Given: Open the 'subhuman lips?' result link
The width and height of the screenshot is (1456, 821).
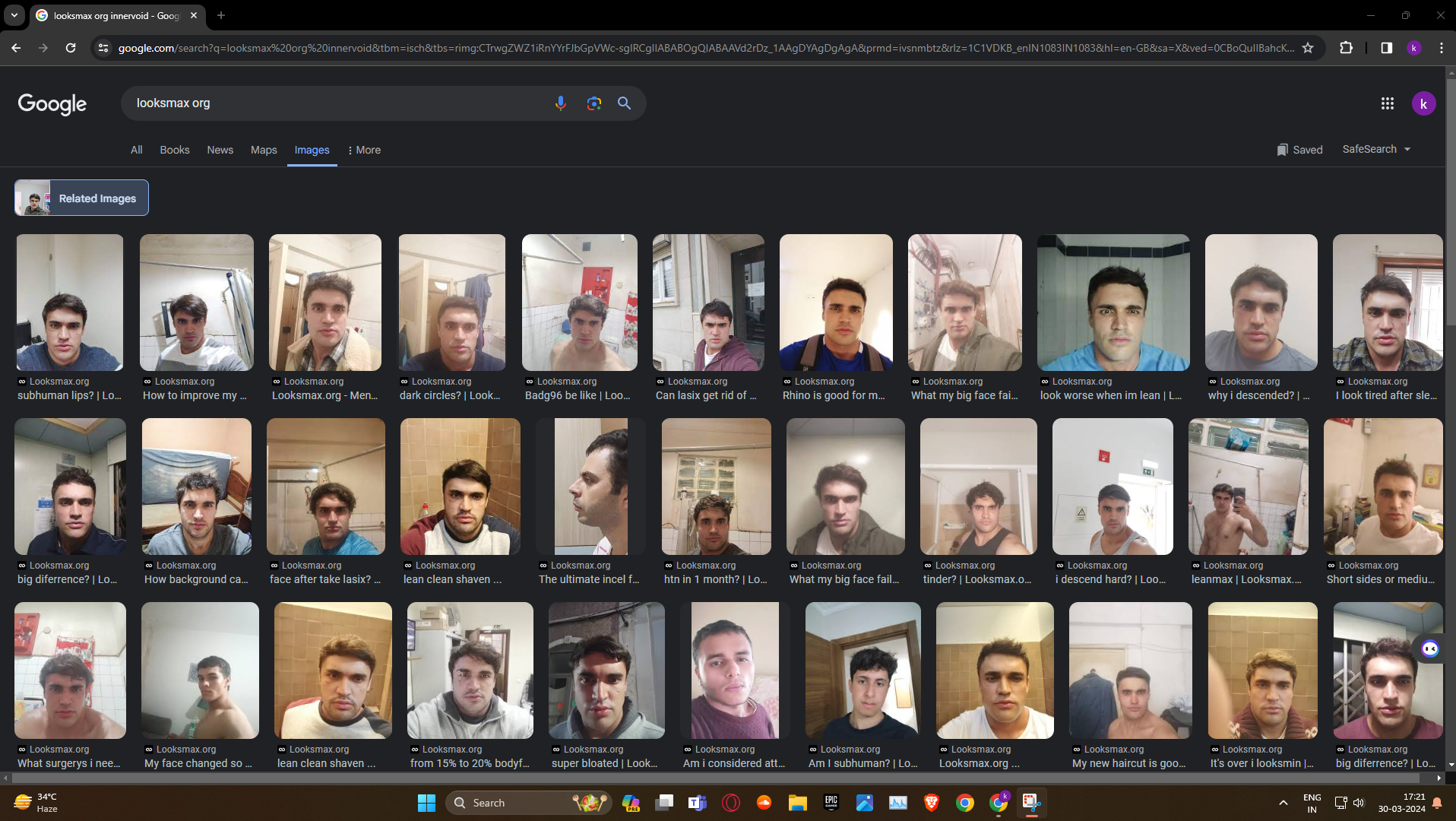Looking at the screenshot, I should tap(69, 395).
